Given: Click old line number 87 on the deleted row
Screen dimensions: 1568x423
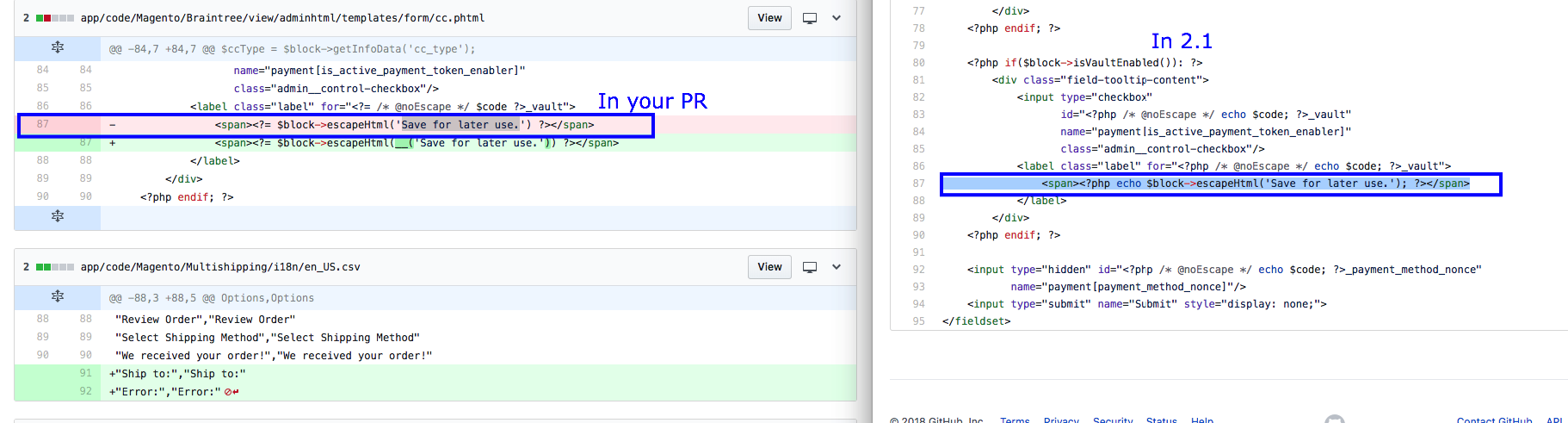Looking at the screenshot, I should tap(42, 124).
